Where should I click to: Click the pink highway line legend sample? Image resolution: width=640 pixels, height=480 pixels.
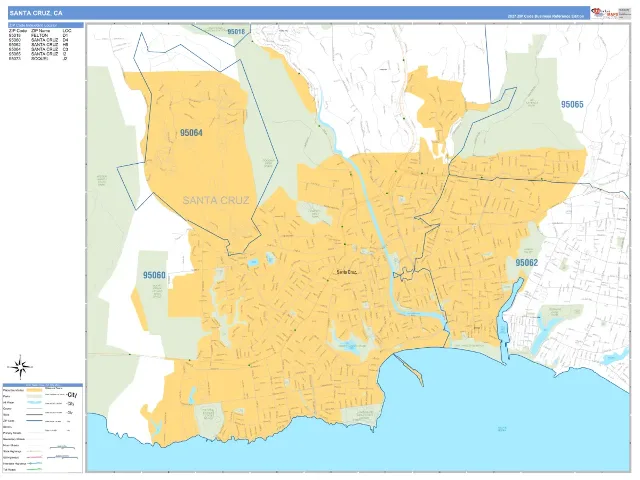coord(34,457)
